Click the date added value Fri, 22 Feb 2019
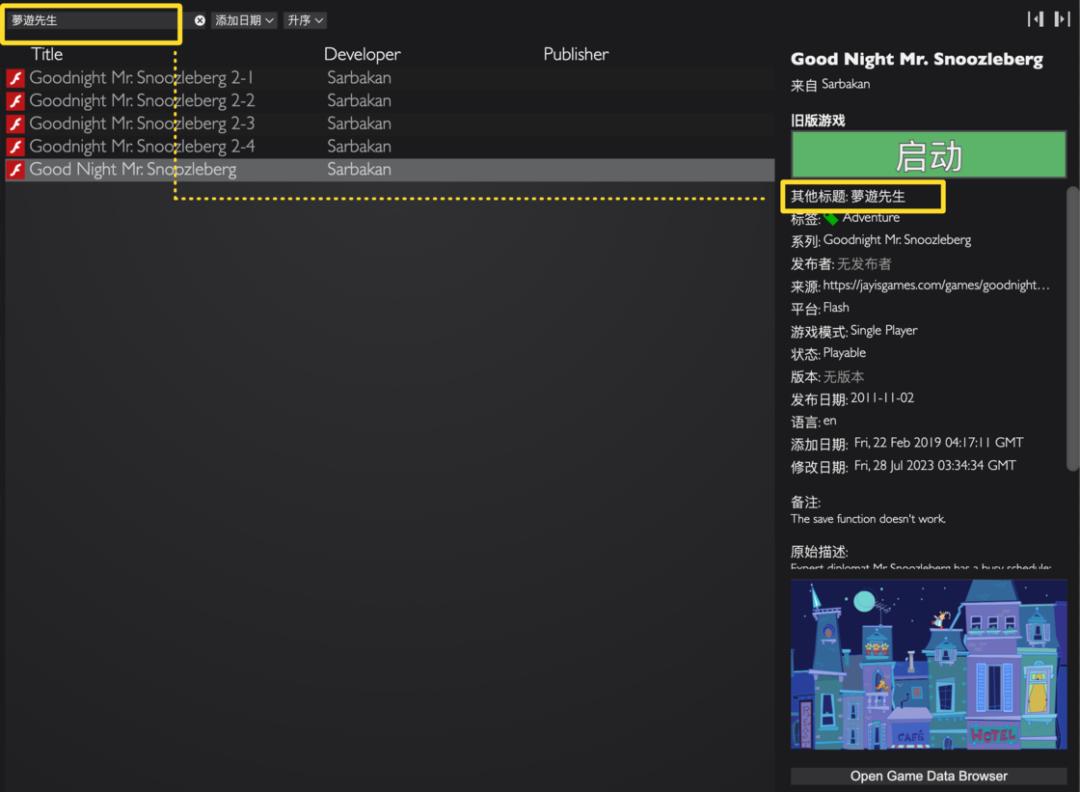1080x792 pixels. point(939,443)
